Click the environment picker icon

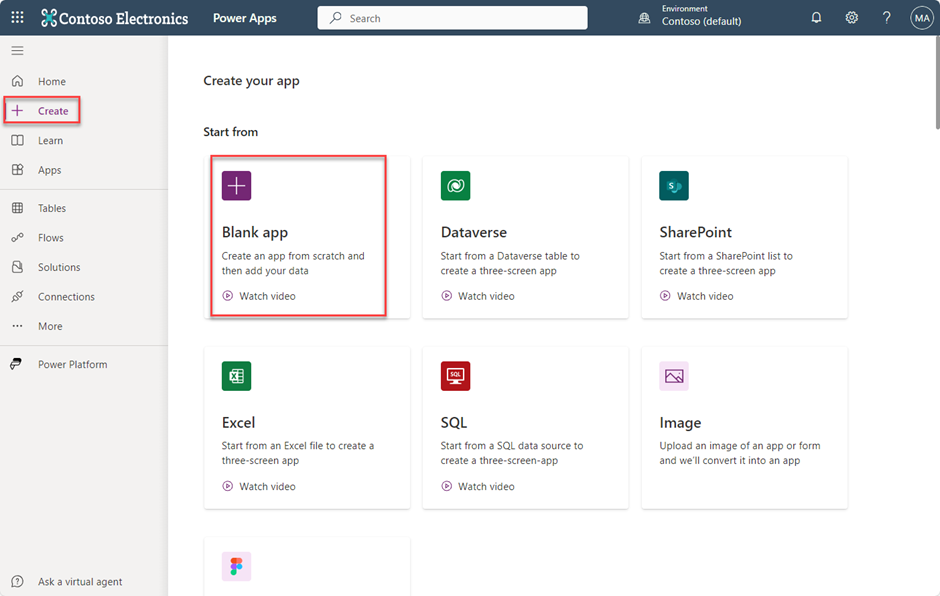tap(644, 18)
